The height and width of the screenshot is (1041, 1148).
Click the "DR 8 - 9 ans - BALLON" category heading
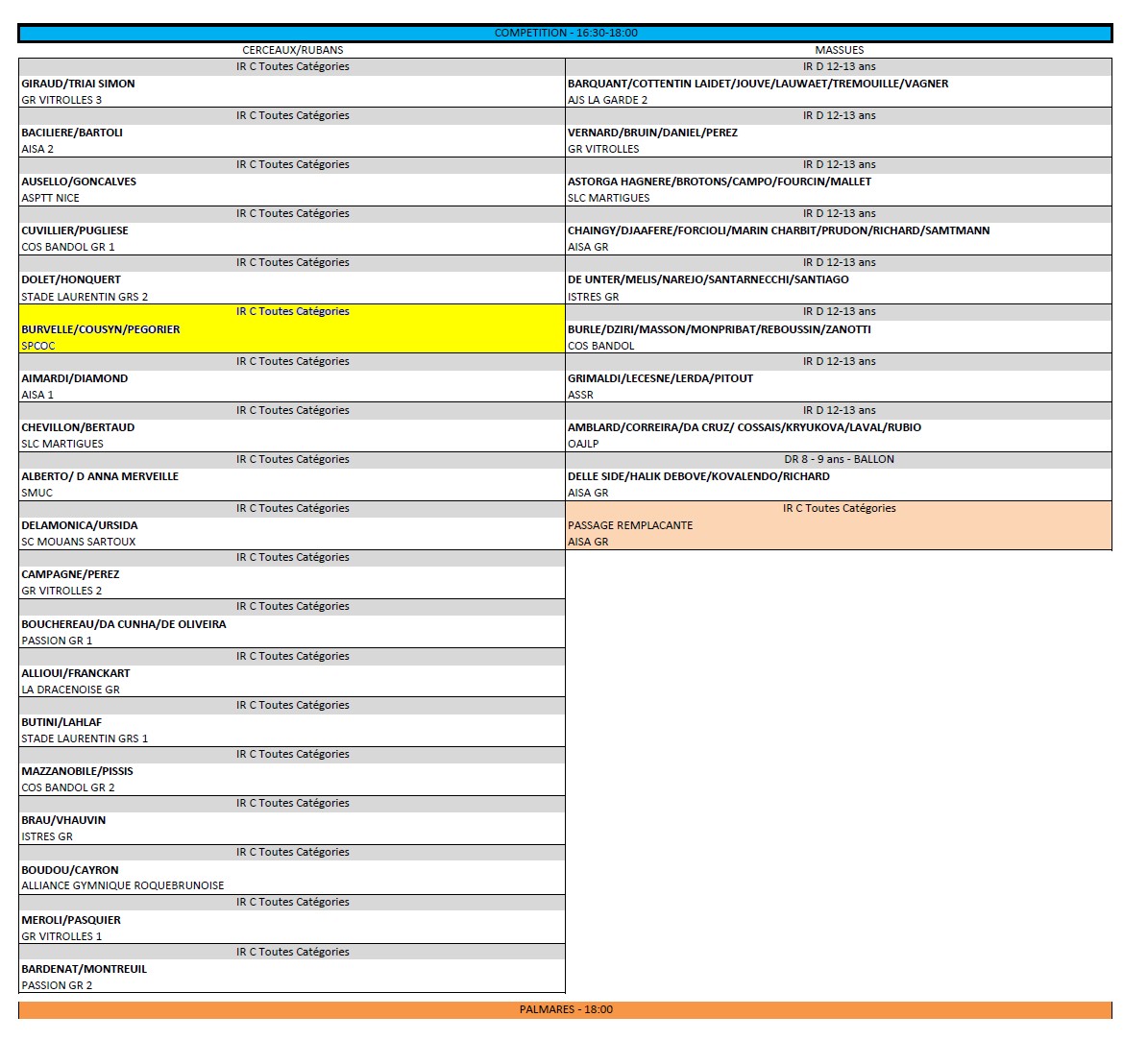pos(839,459)
